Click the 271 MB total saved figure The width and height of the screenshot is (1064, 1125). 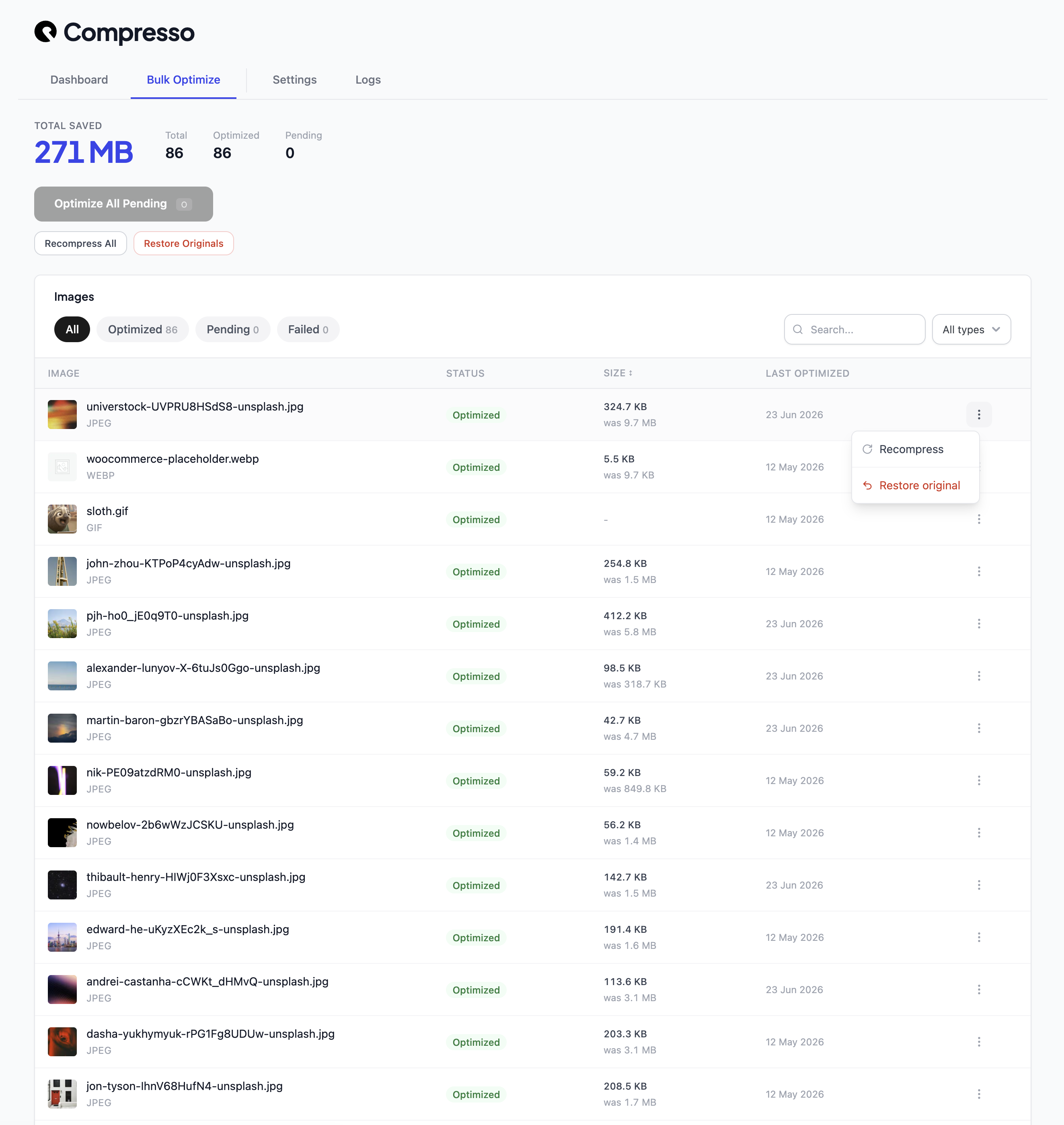coord(83,152)
